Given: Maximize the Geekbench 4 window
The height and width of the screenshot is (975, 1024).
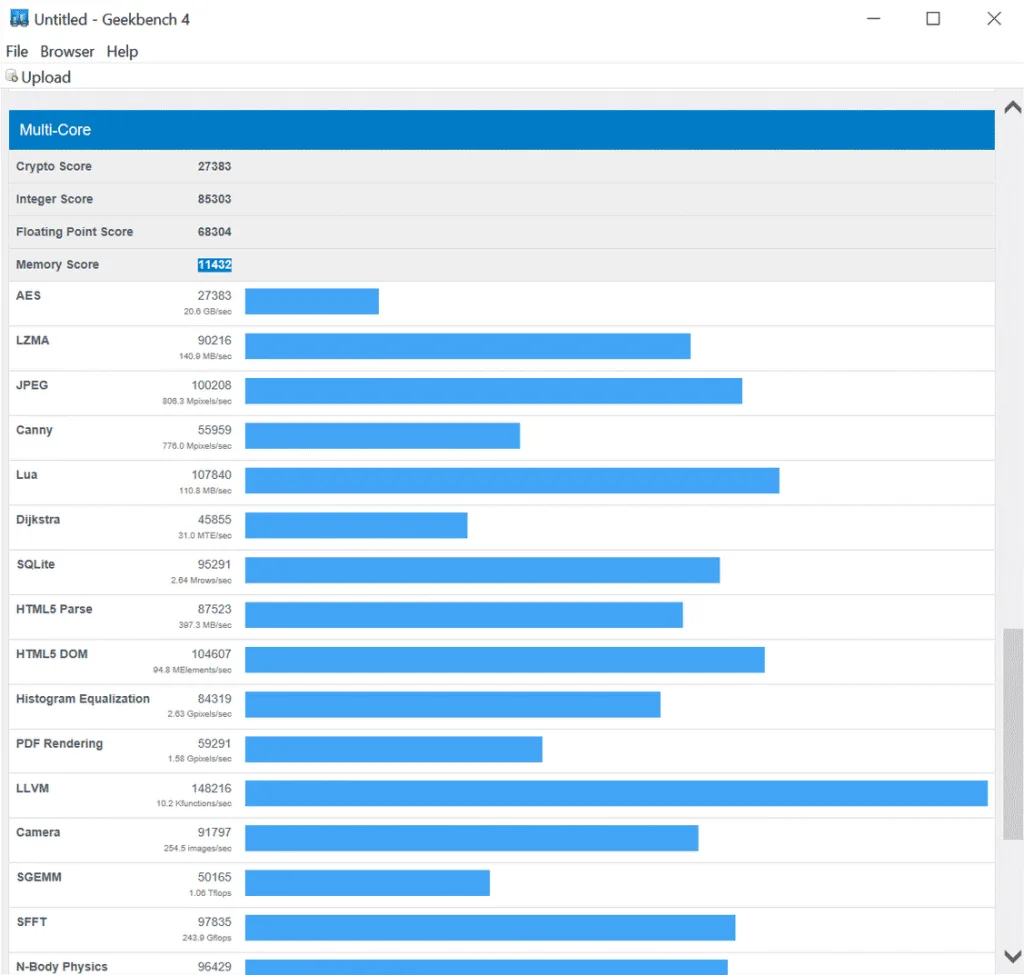Looking at the screenshot, I should (x=933, y=18).
